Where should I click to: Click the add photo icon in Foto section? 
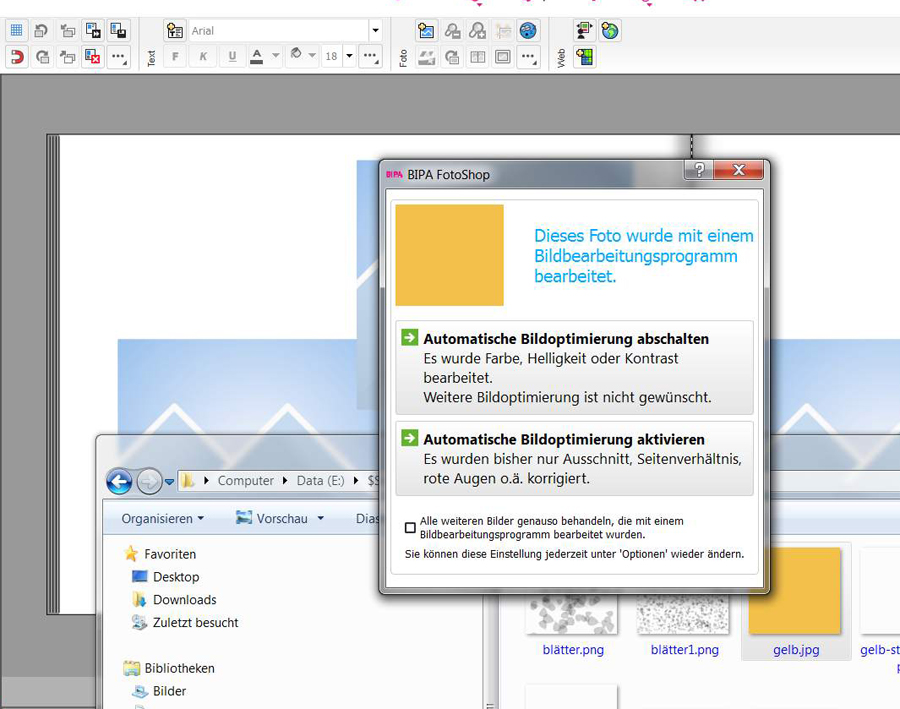click(426, 31)
